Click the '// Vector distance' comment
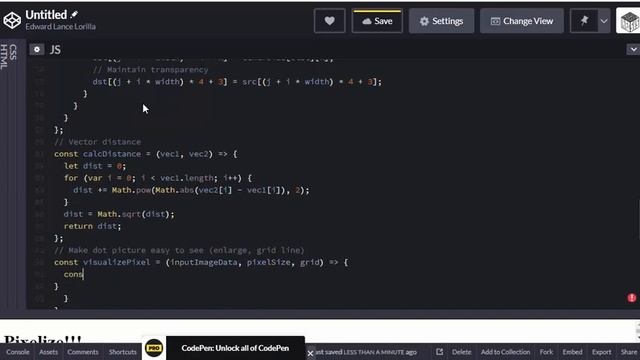 [x=98, y=142]
